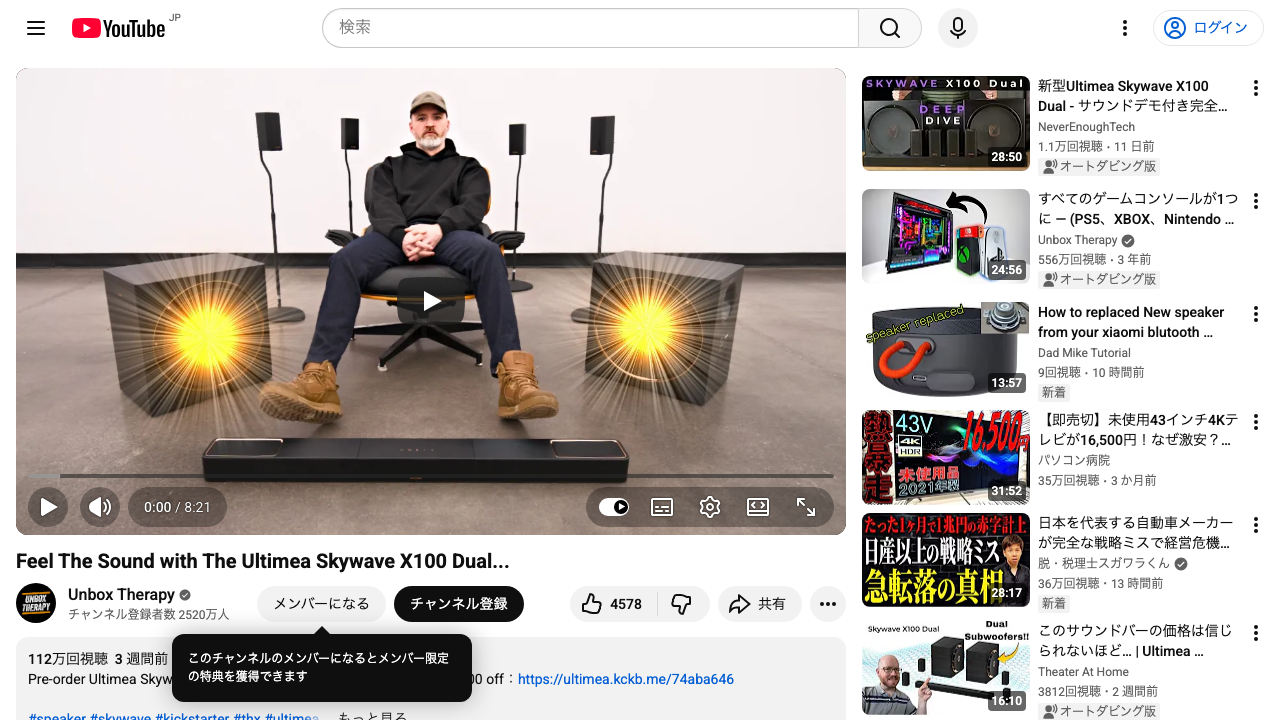Open the 43インチ4Kテレビ video thumbnail
This screenshot has width=1280, height=720.
click(x=946, y=458)
